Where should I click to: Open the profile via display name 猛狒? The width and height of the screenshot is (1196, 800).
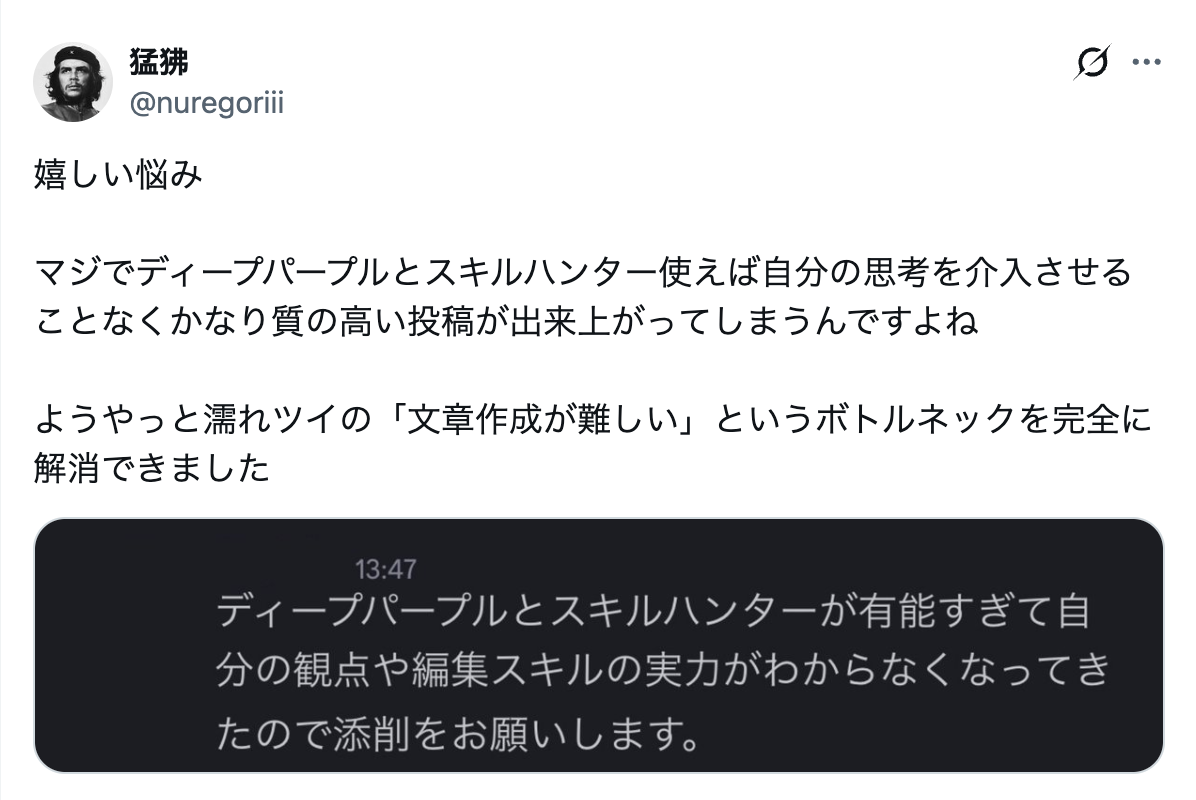159,62
